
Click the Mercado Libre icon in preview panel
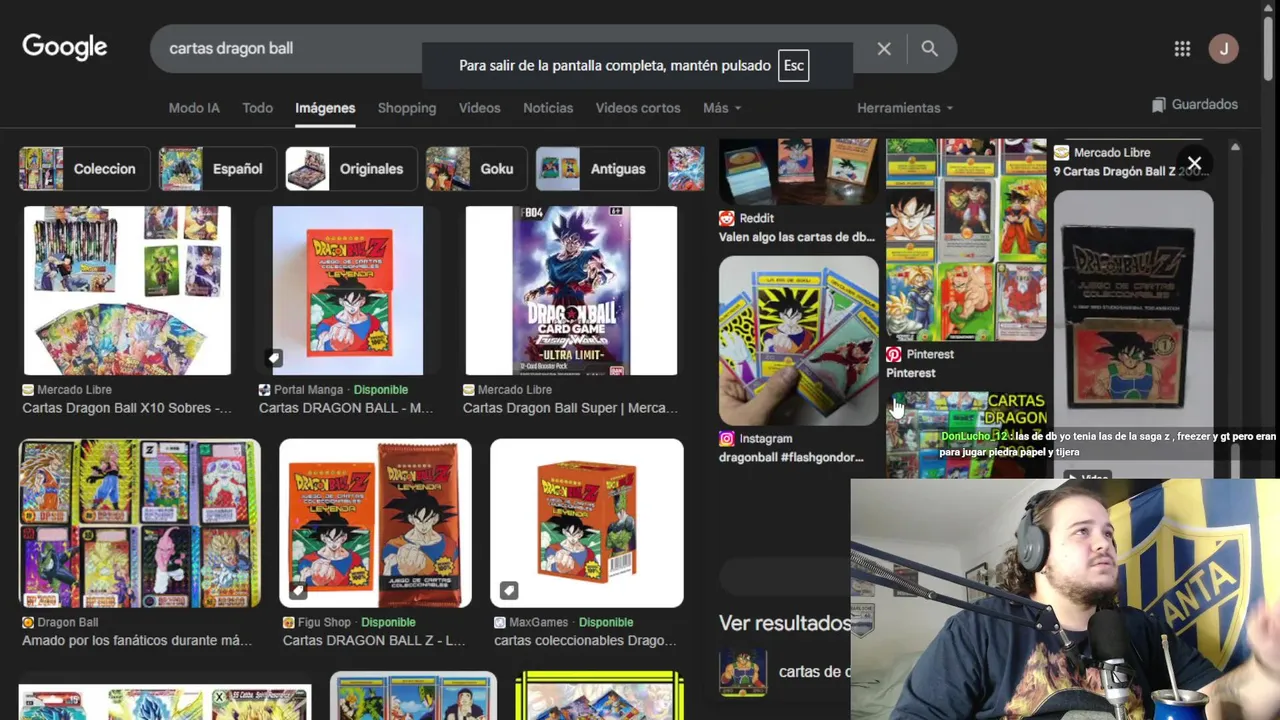[1062, 153]
